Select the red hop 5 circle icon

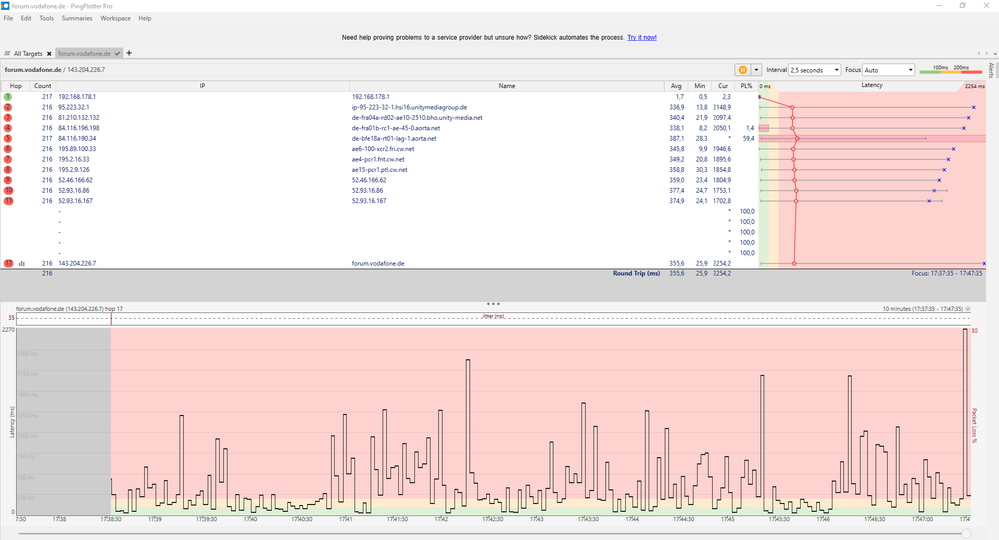pos(7,138)
